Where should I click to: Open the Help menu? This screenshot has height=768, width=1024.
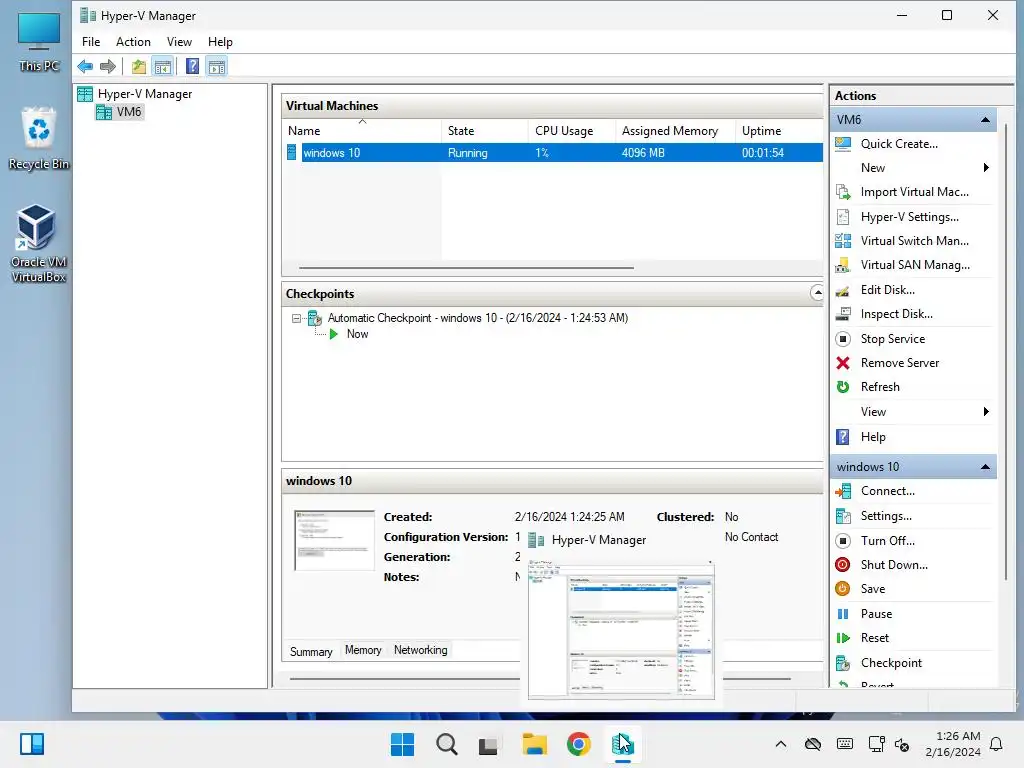point(220,42)
